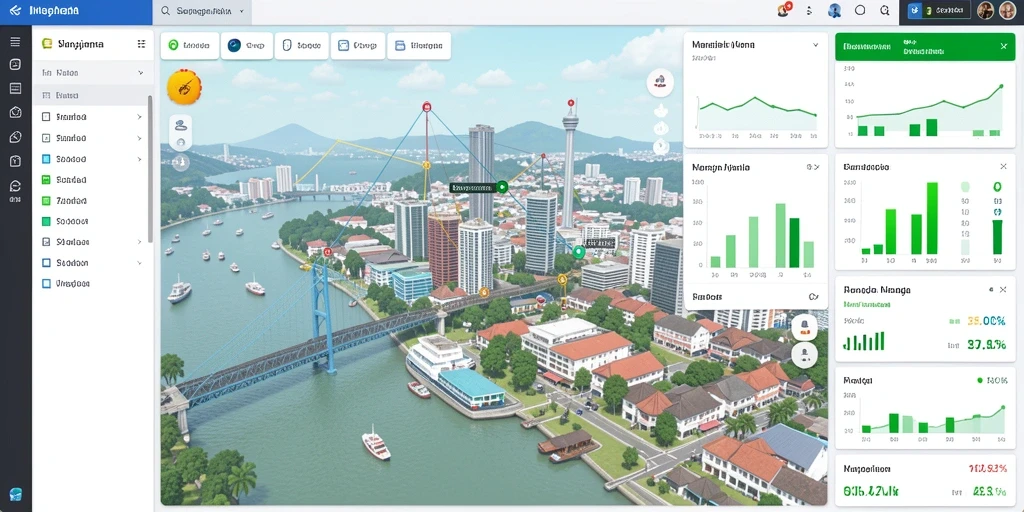Viewport: 1024px width, 512px height.
Task: Expand the row with the empty white checkbox
Action: (x=140, y=117)
